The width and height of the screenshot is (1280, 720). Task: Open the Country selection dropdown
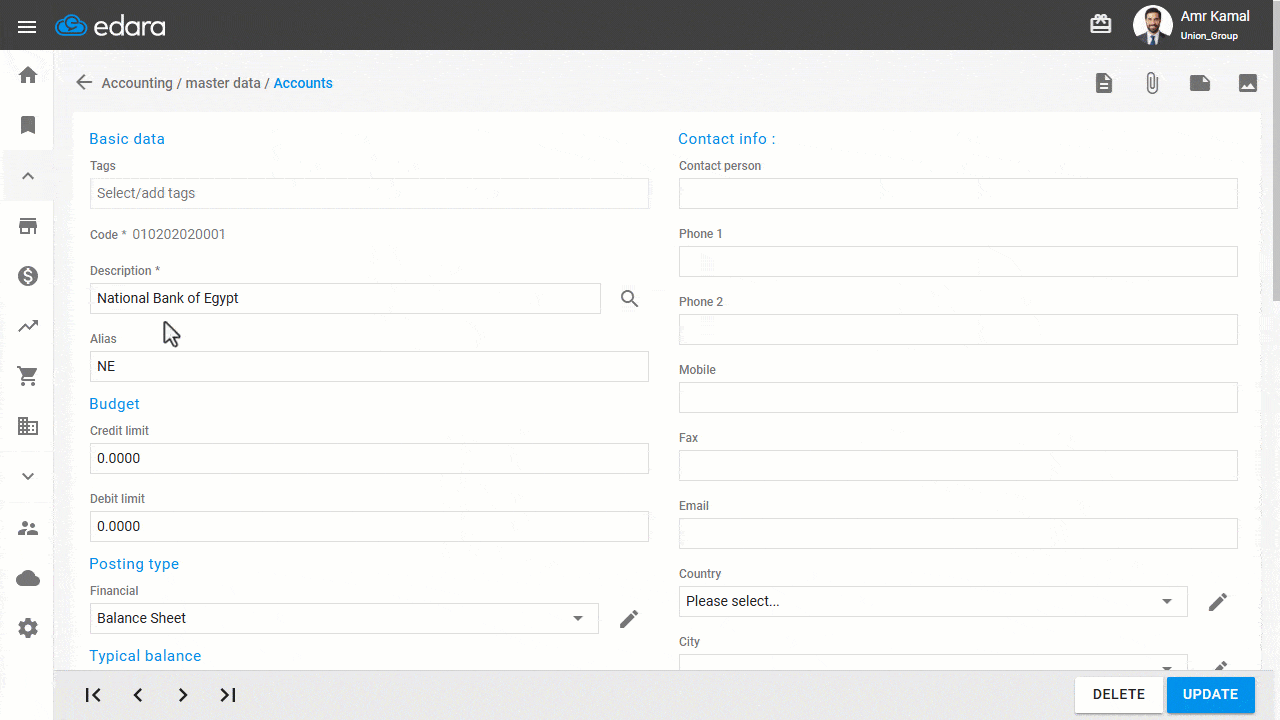pos(1166,601)
